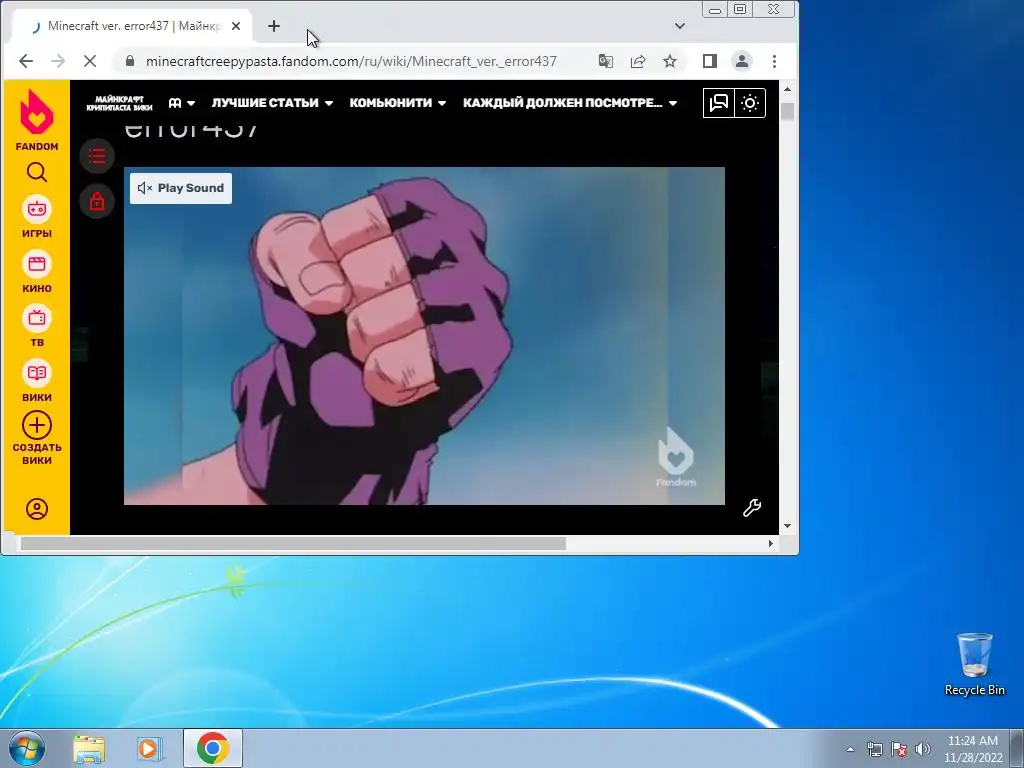Stop page loading with the X button
The height and width of the screenshot is (768, 1024).
pyautogui.click(x=90, y=61)
